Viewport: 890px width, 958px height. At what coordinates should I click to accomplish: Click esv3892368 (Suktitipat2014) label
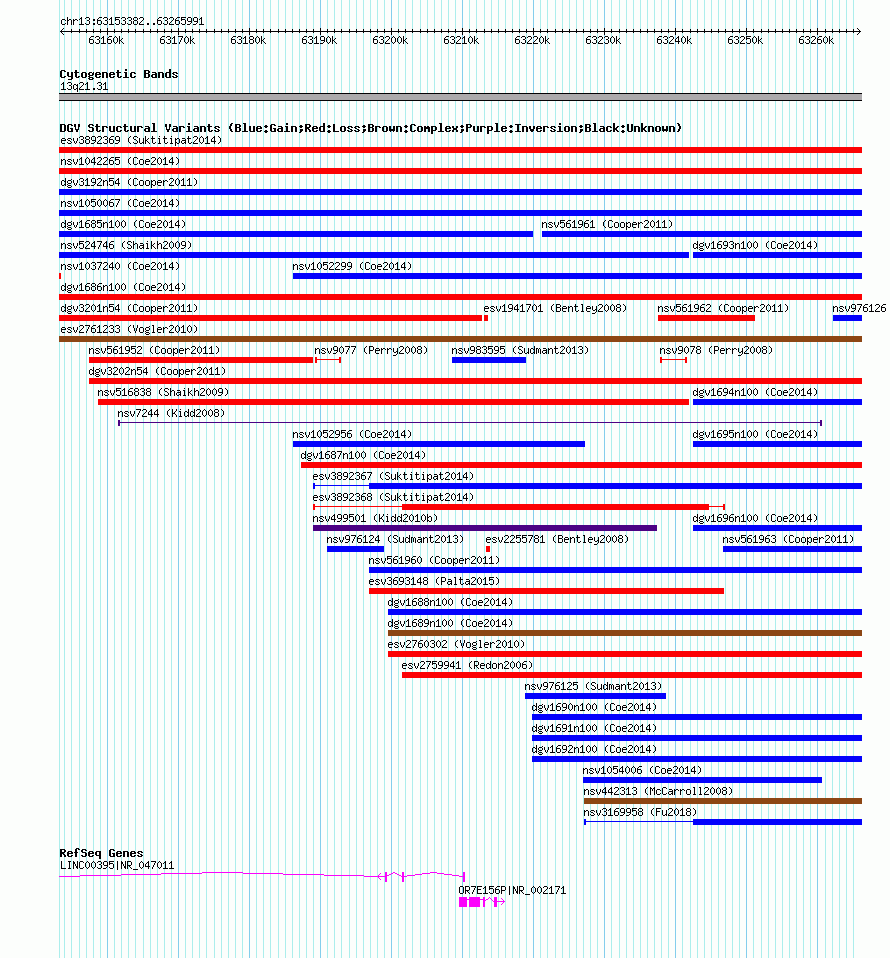393,497
